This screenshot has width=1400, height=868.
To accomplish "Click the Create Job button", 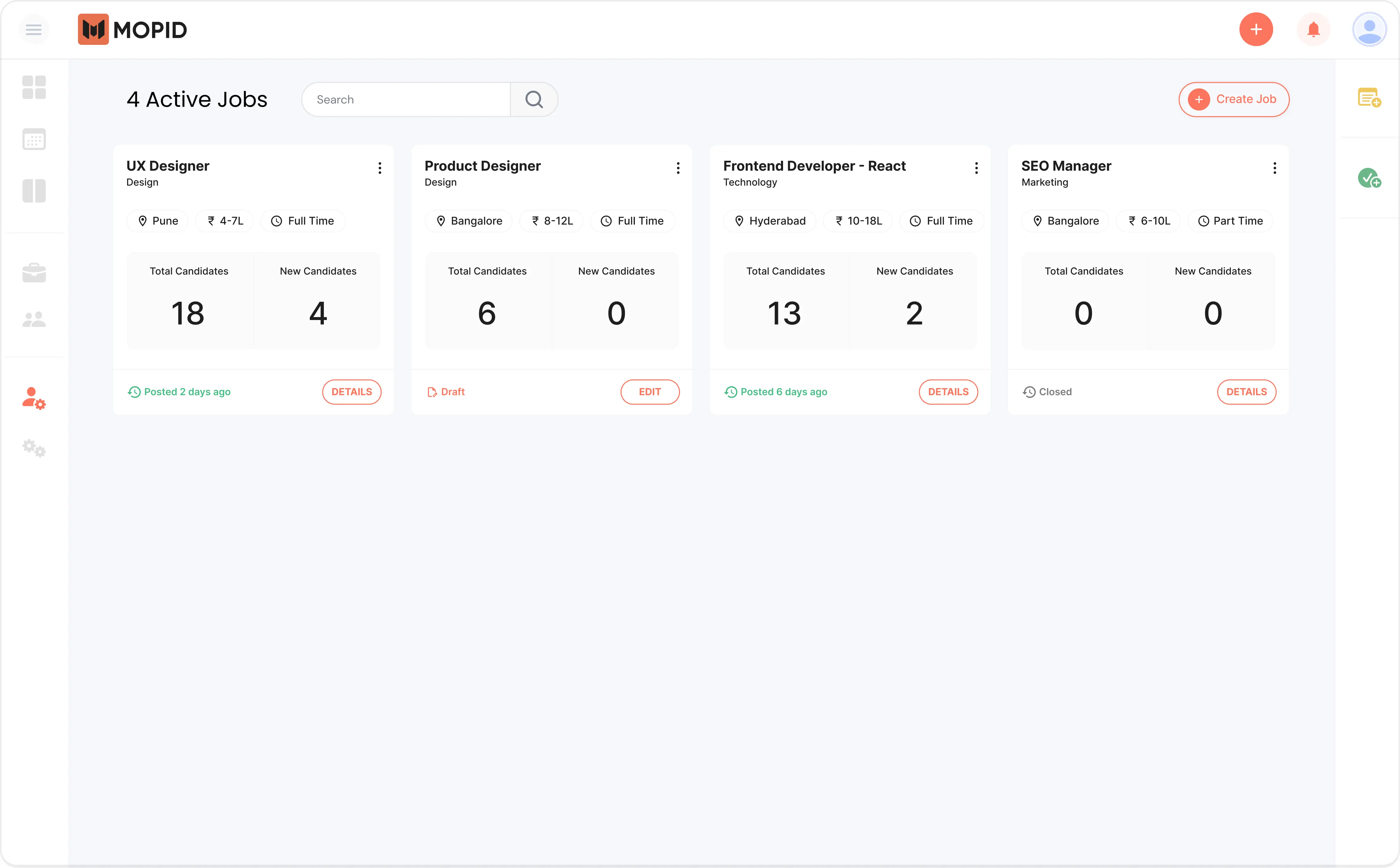I will pyautogui.click(x=1234, y=99).
